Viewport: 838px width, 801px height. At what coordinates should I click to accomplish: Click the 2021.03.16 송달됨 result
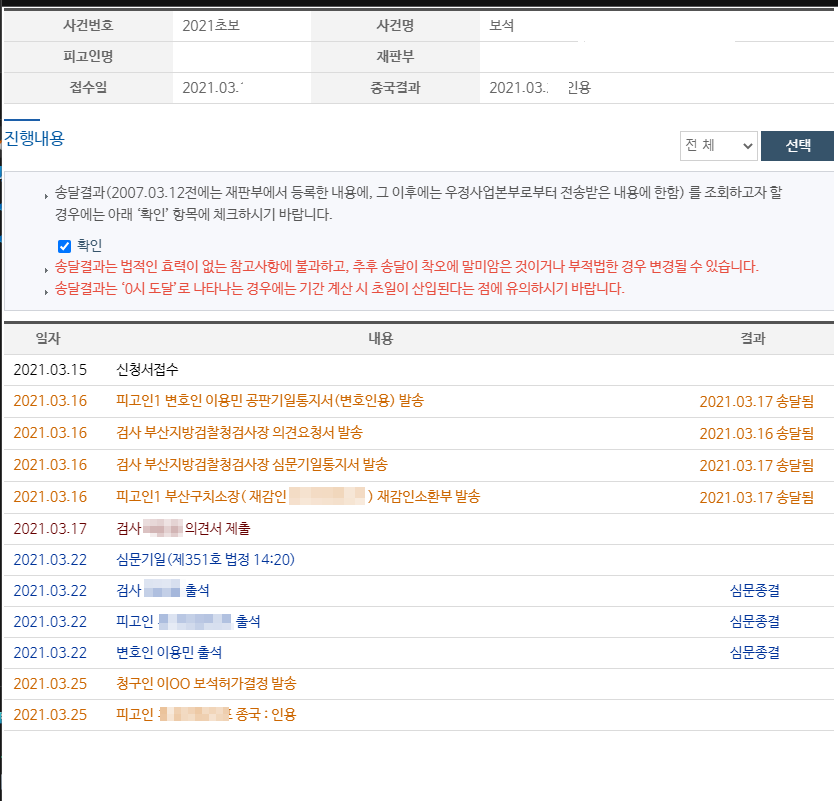pyautogui.click(x=756, y=433)
